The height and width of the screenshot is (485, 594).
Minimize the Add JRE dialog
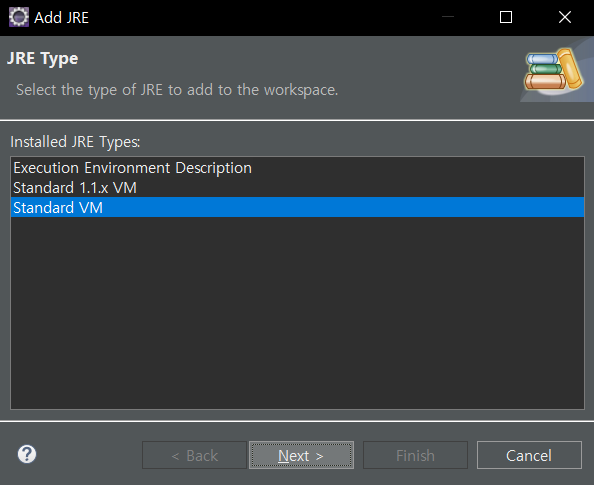point(448,17)
